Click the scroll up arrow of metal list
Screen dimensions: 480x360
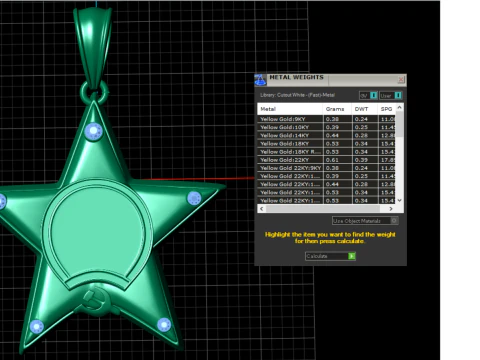coord(400,107)
